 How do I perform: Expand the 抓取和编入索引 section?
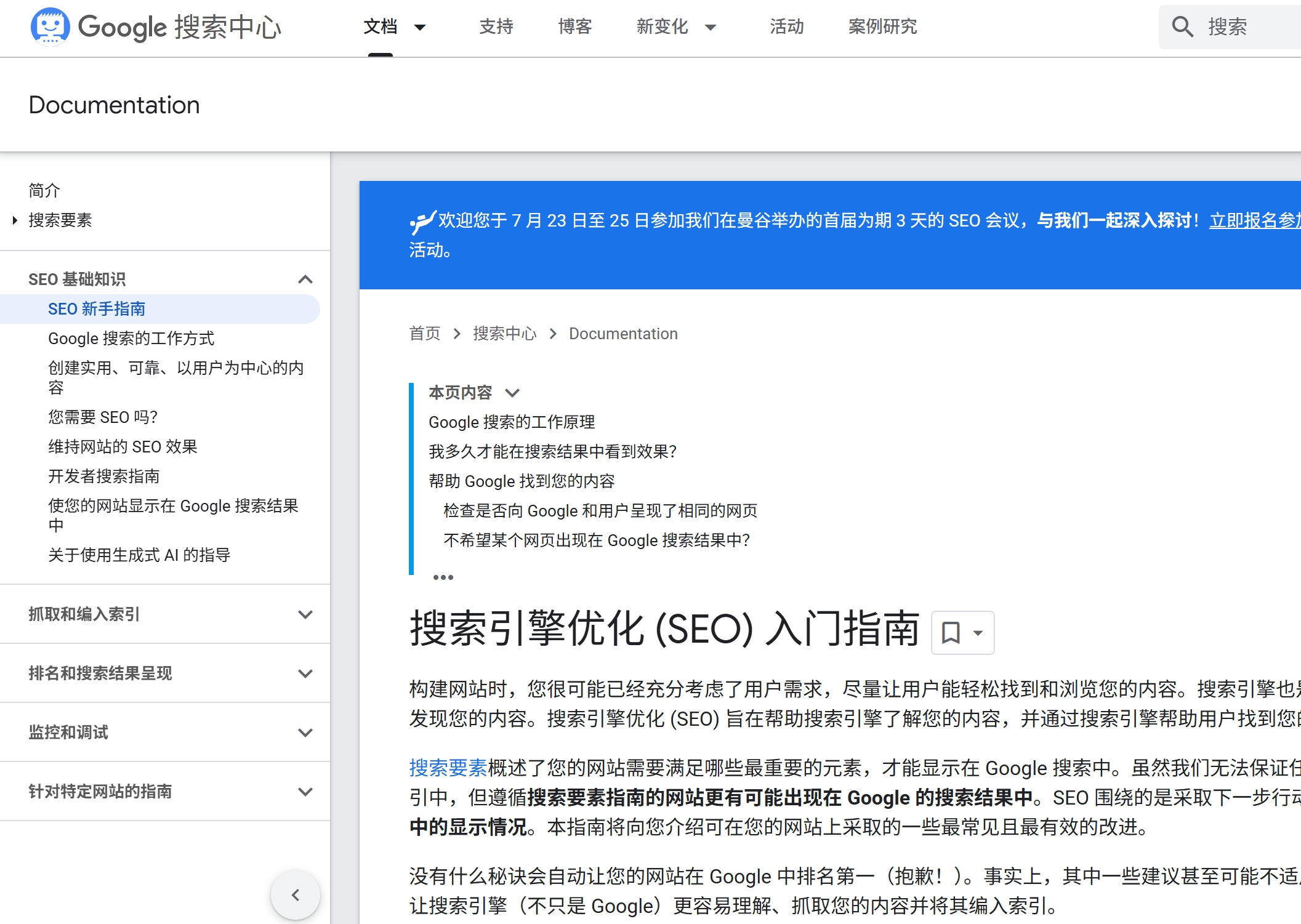tap(305, 614)
